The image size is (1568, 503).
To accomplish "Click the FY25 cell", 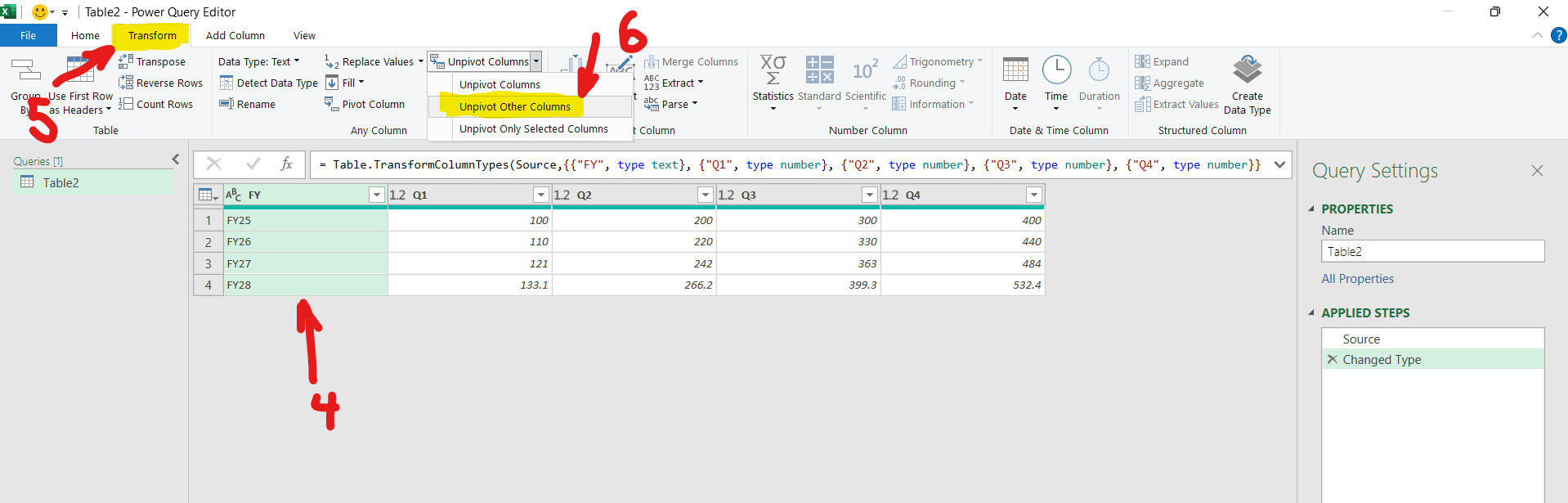I will pyautogui.click(x=306, y=220).
